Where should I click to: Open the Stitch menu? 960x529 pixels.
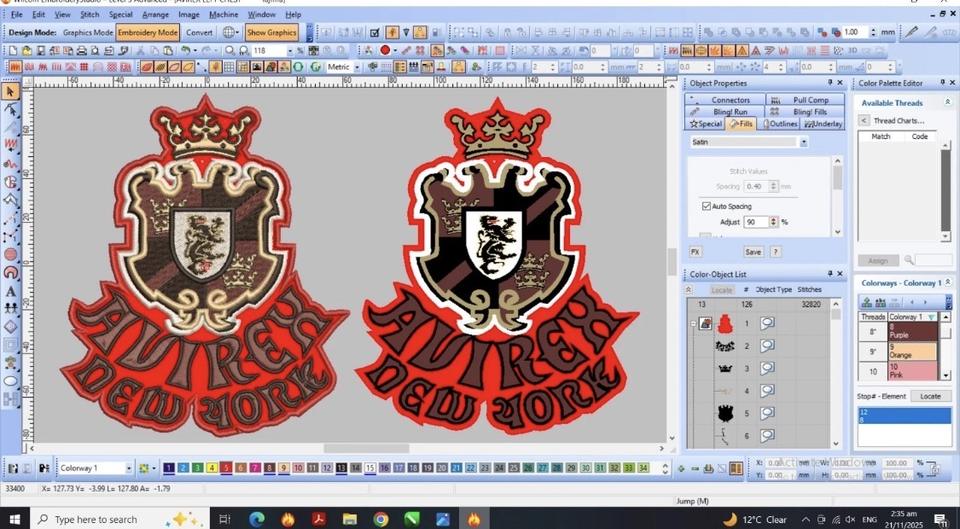click(x=89, y=14)
